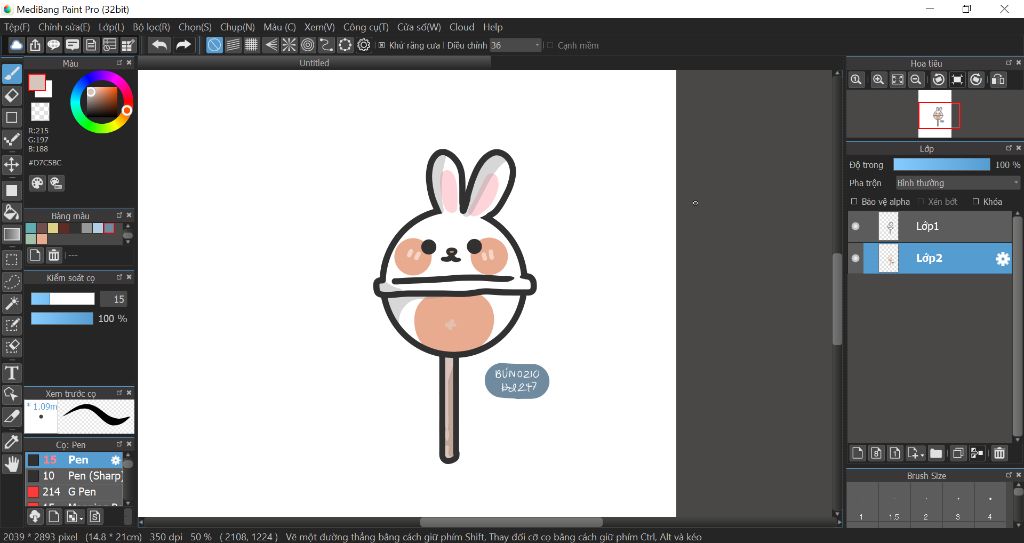Open Pen brush settings gear
The height and width of the screenshot is (543, 1024).
(x=116, y=460)
